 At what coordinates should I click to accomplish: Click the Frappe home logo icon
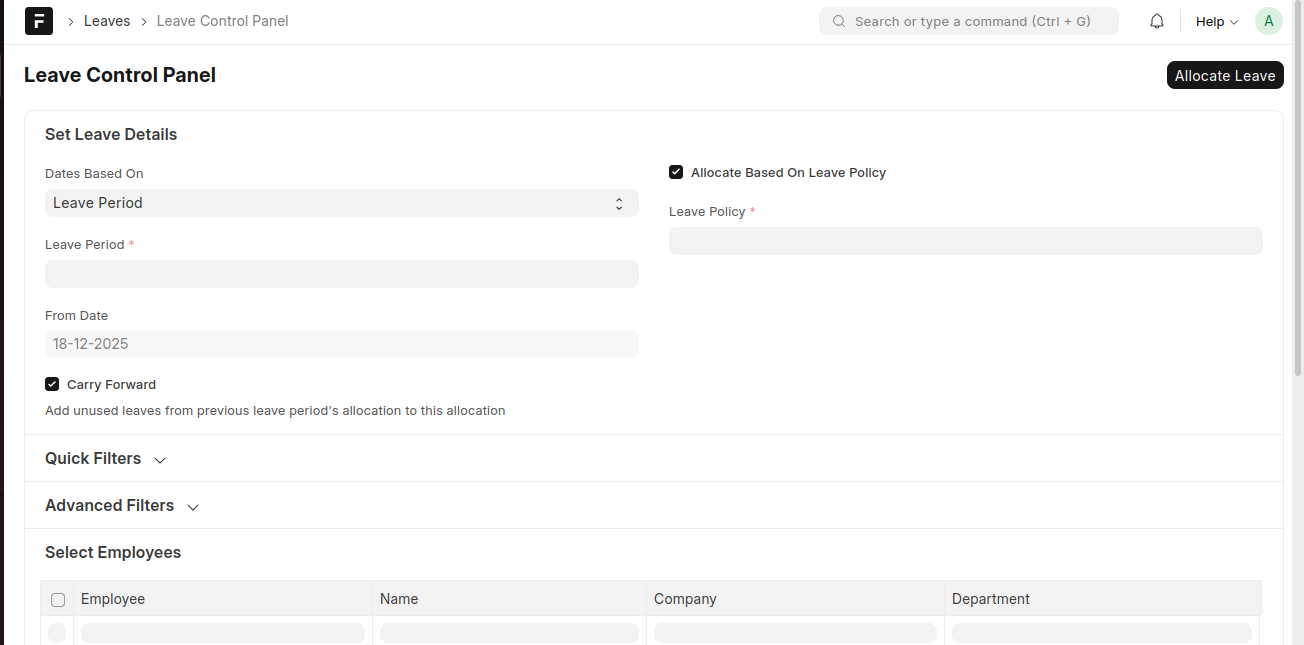point(39,21)
